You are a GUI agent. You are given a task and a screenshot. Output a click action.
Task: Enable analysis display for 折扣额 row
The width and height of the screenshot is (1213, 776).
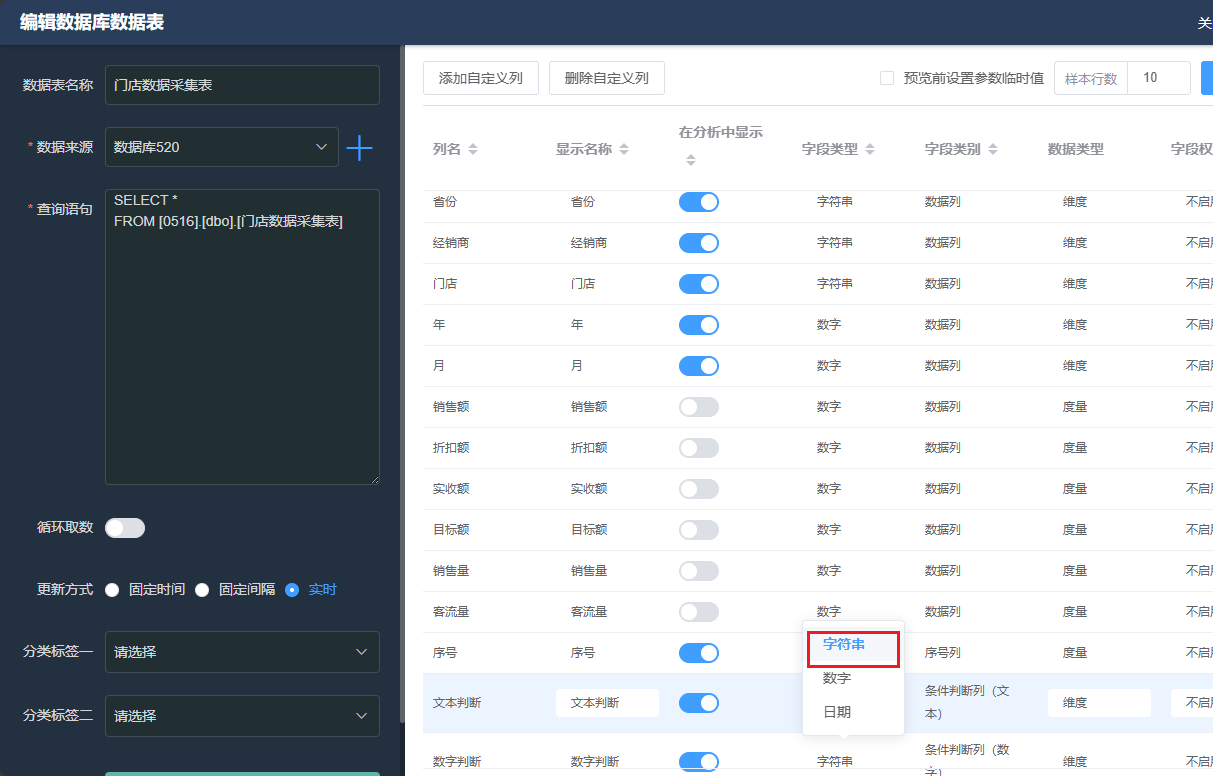click(x=699, y=448)
